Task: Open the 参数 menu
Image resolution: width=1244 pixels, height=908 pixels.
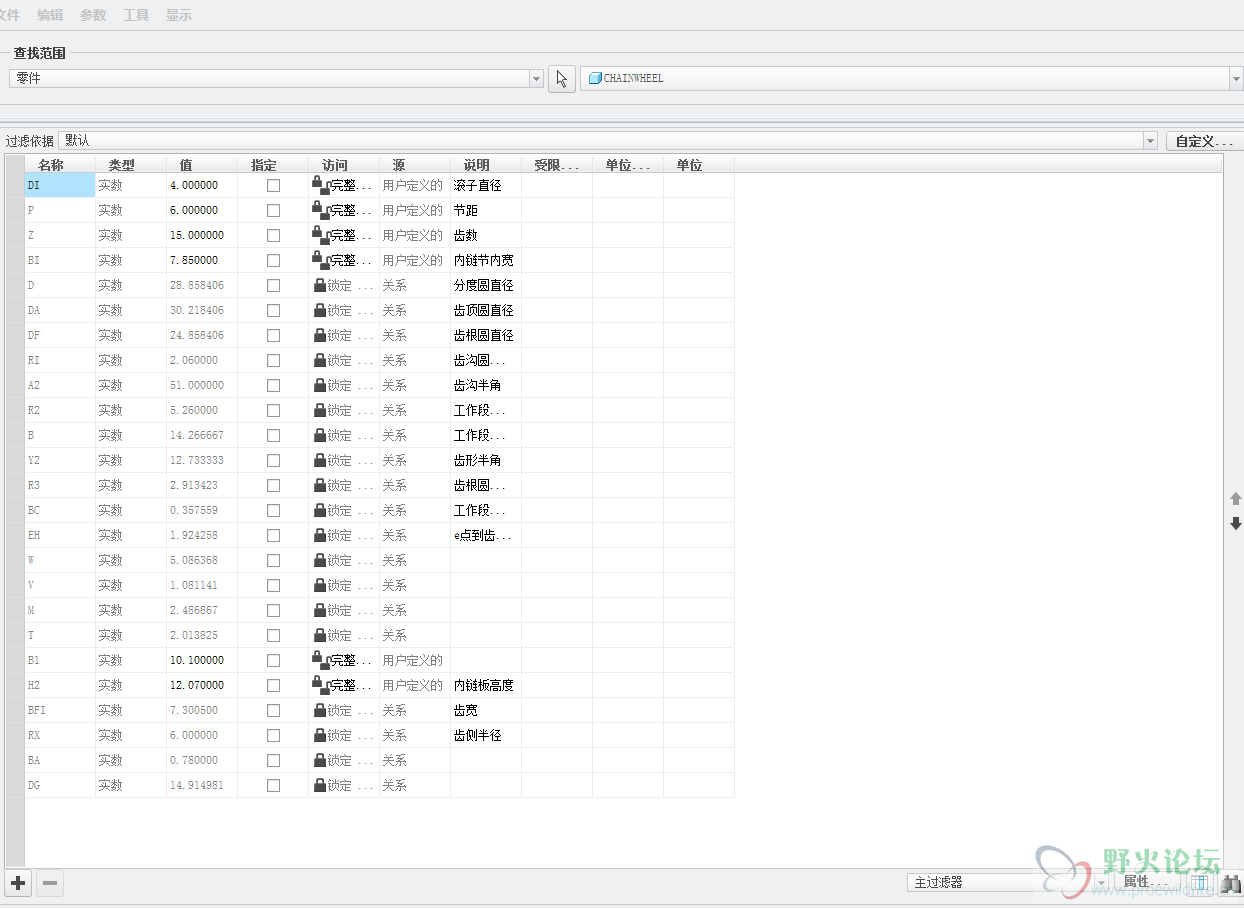Action: pos(93,15)
